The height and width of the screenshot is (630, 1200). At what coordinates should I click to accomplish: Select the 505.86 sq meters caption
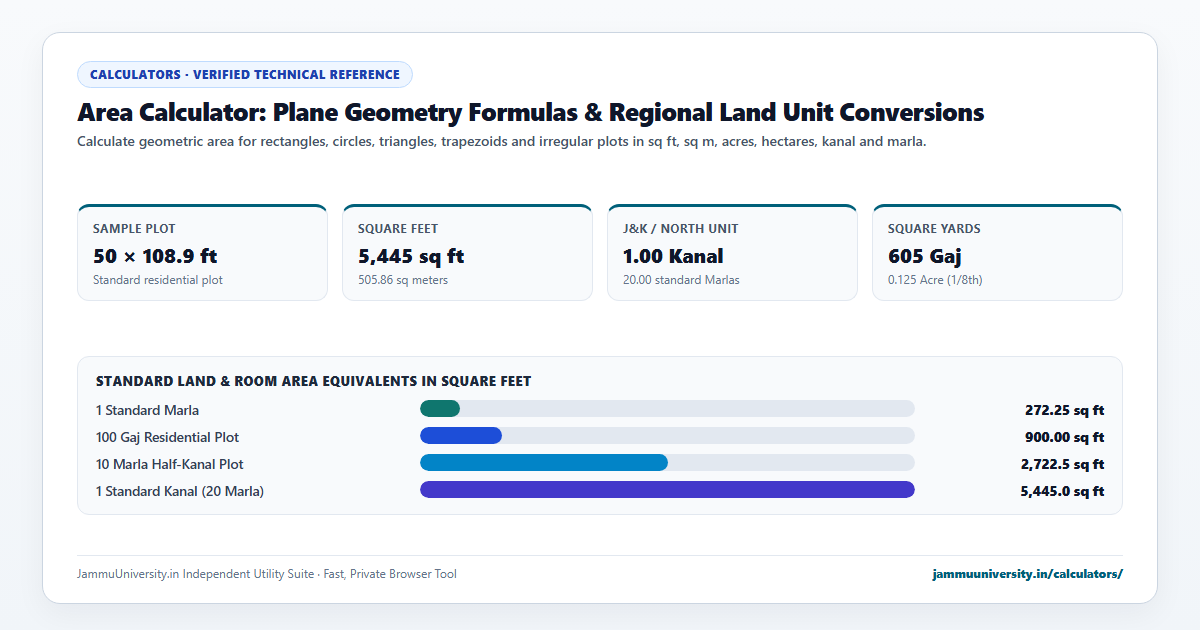tap(403, 280)
